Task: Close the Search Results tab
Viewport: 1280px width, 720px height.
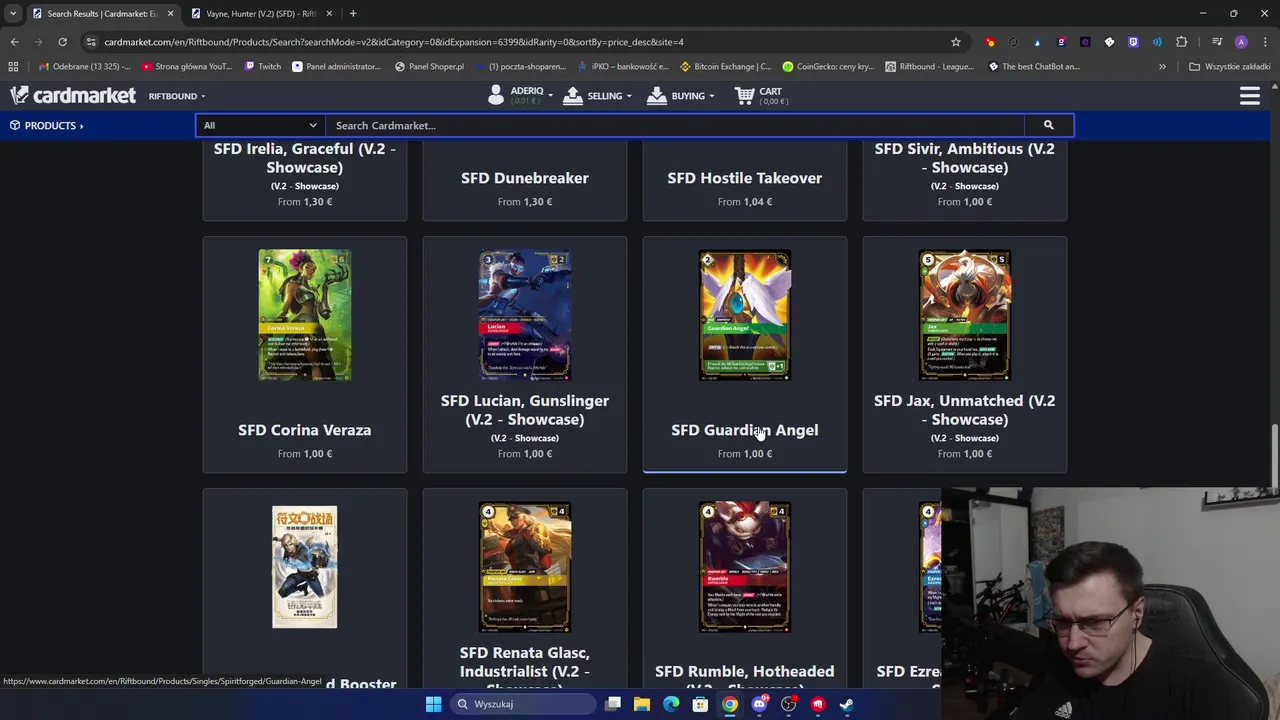Action: point(170,13)
